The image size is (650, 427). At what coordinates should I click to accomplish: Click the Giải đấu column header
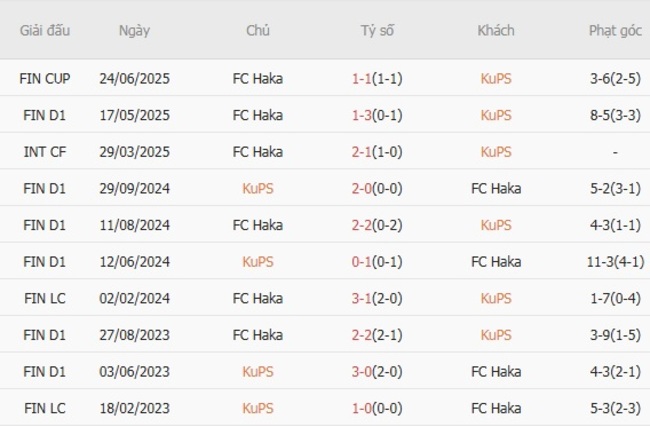(x=44, y=31)
